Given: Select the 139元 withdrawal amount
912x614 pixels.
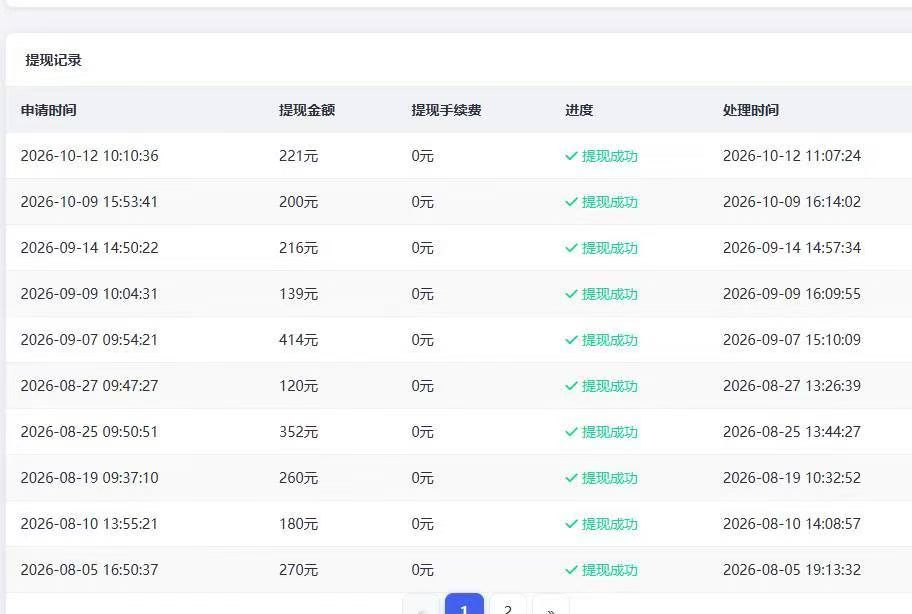Looking at the screenshot, I should pyautogui.click(x=298, y=294).
